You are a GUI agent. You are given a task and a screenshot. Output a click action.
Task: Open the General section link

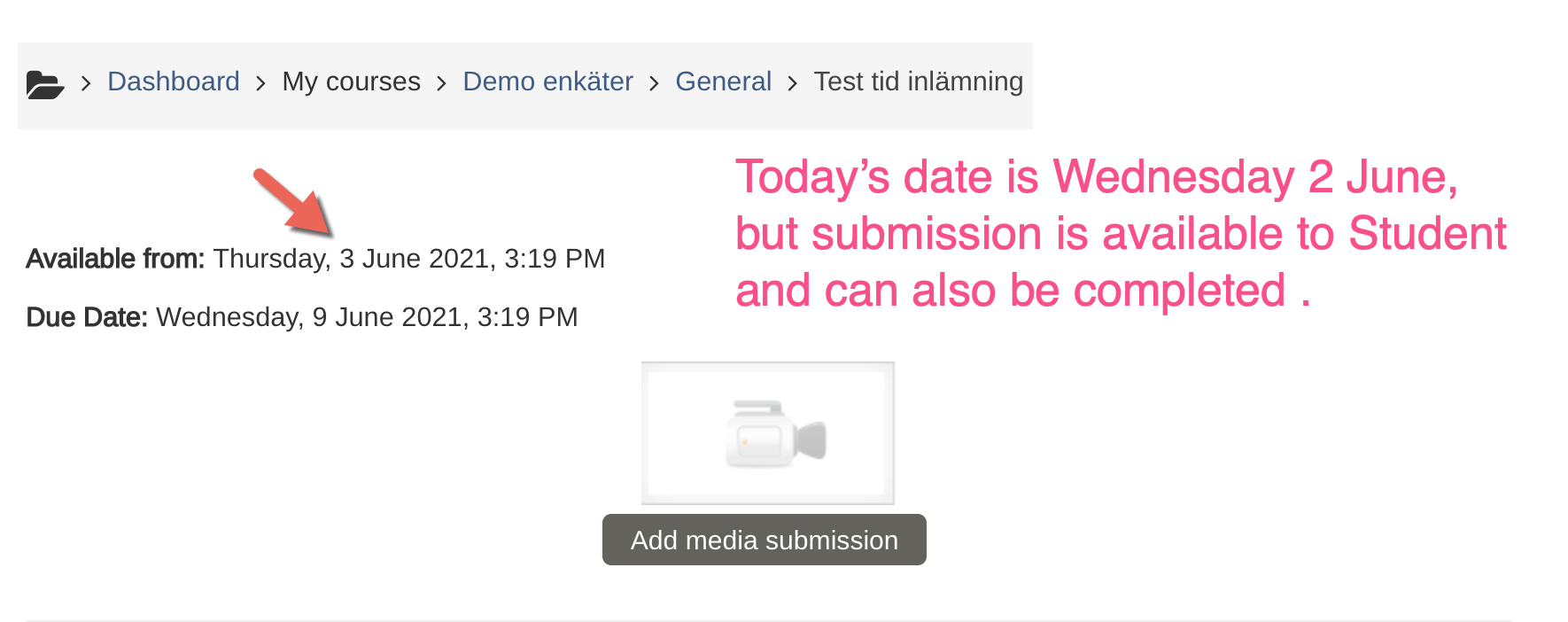pos(723,82)
